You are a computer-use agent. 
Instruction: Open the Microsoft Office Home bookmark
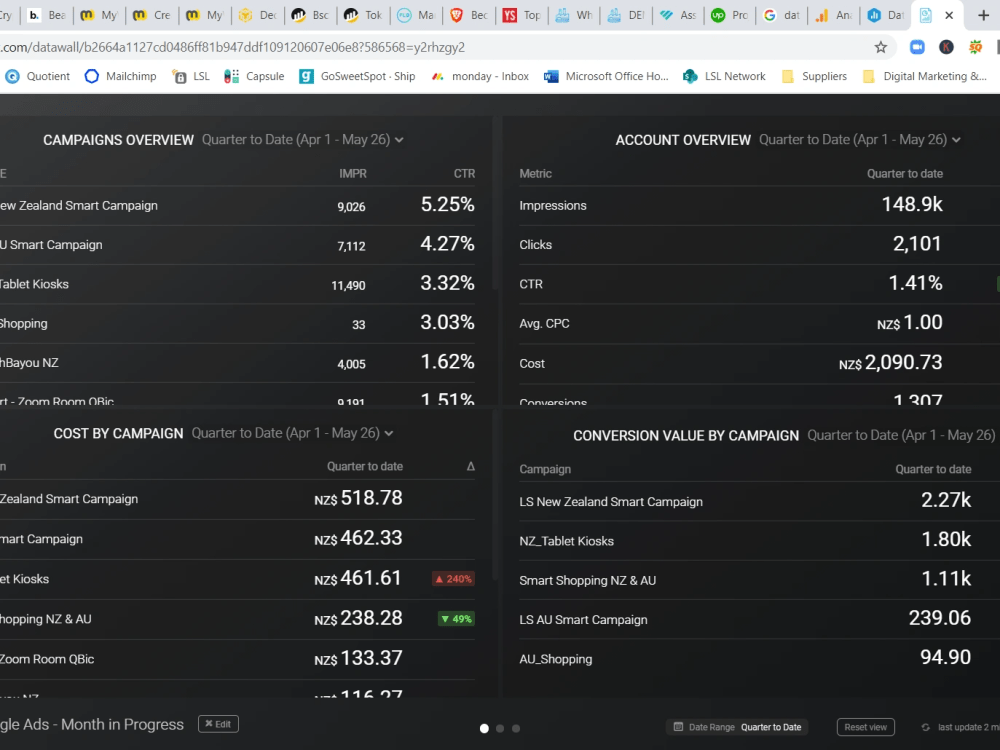606,76
